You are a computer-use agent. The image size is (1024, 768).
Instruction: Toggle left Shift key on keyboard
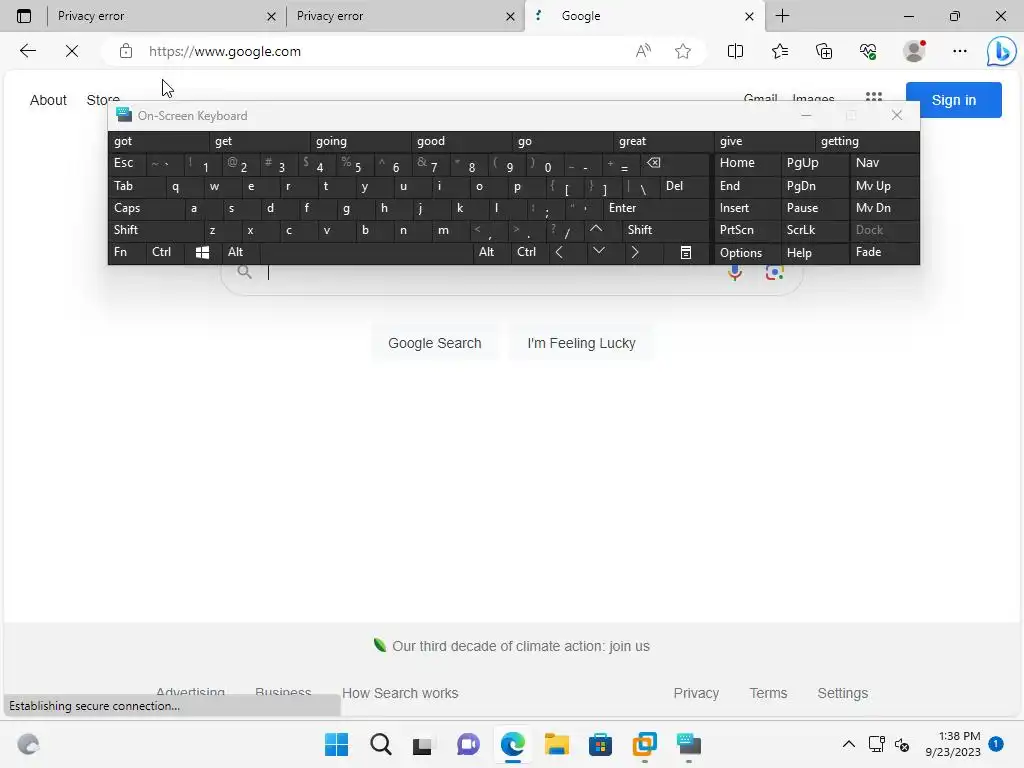coord(155,230)
